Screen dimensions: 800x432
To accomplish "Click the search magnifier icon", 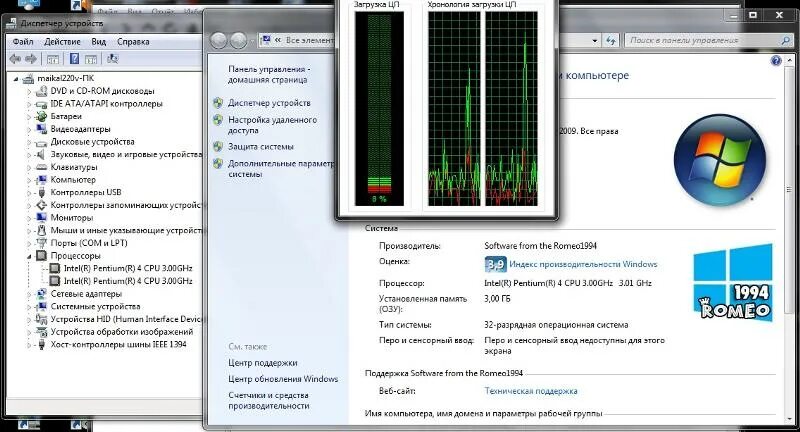I will [x=786, y=40].
